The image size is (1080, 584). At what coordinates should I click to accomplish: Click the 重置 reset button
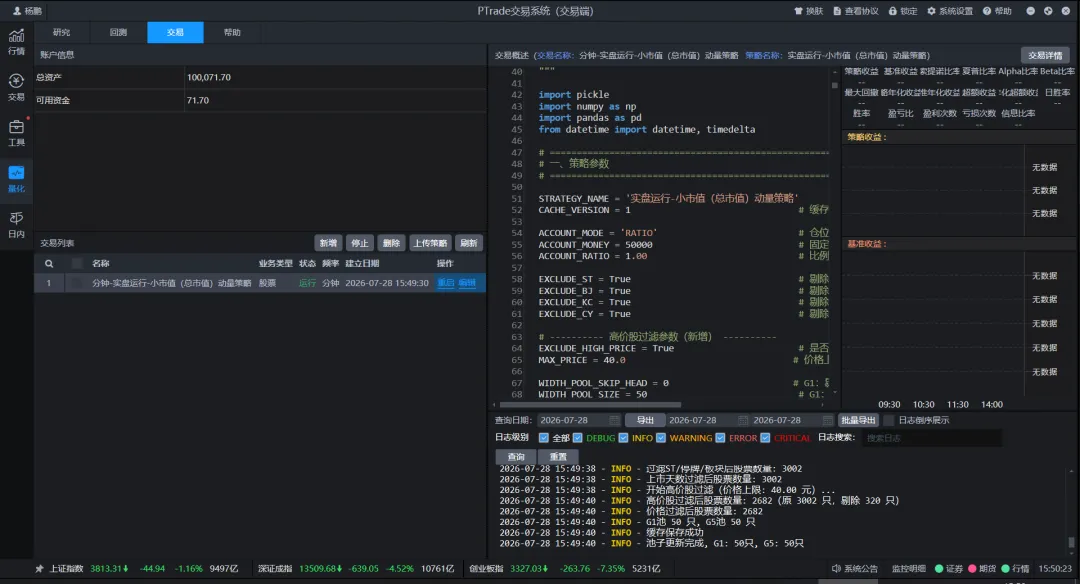[x=558, y=457]
